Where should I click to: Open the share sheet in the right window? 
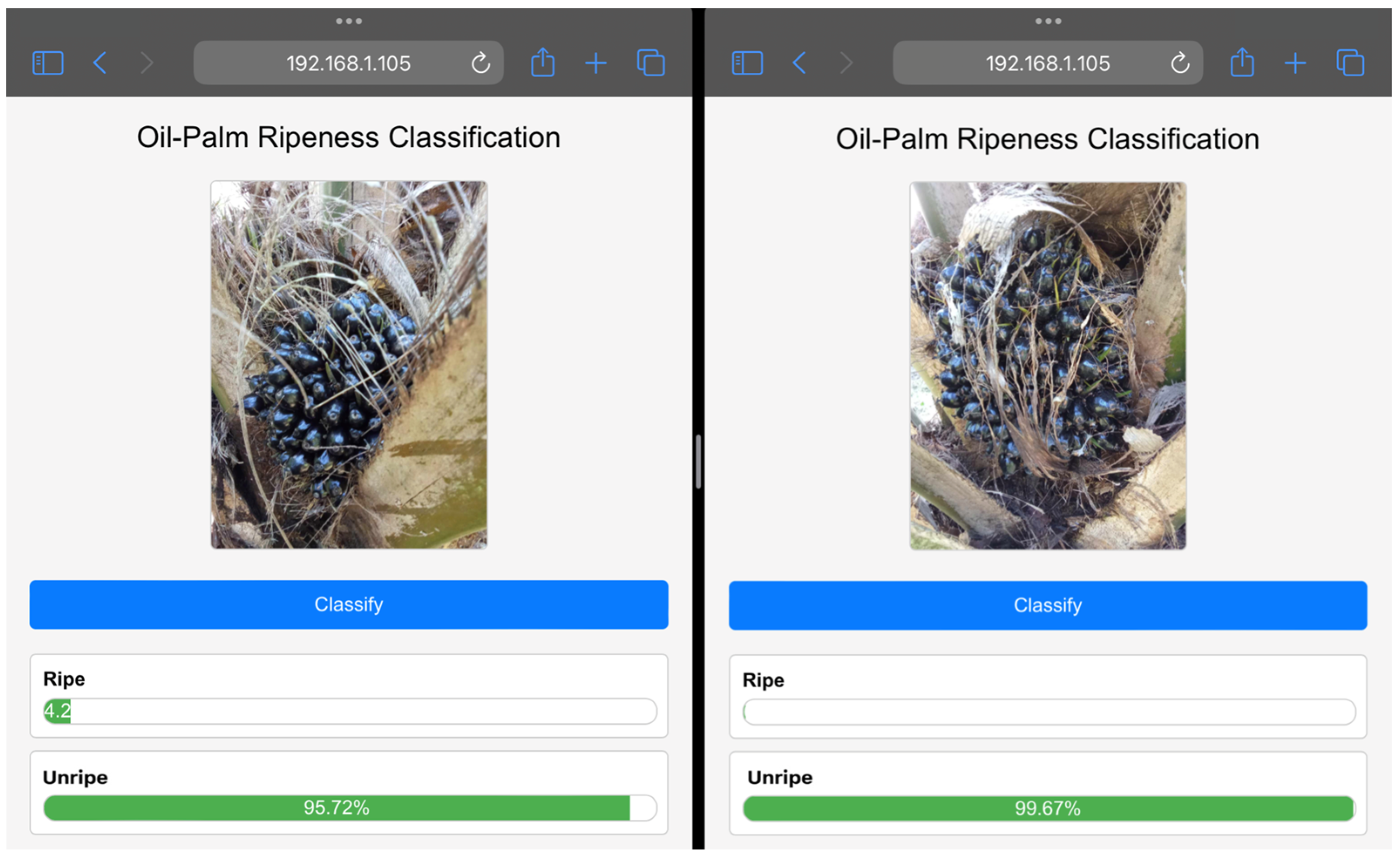1242,62
